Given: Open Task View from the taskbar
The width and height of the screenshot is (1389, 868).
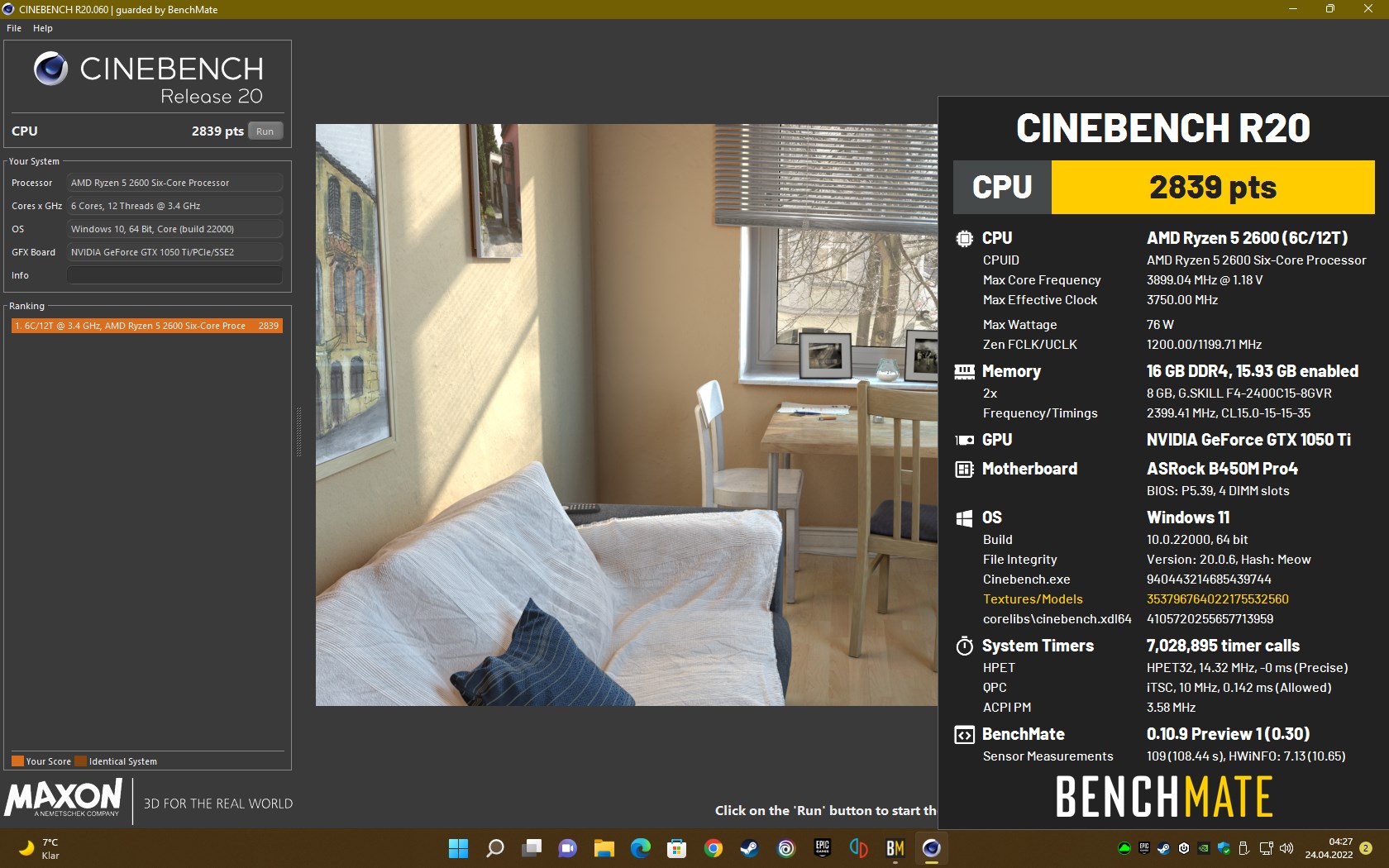Looking at the screenshot, I should coord(532,848).
